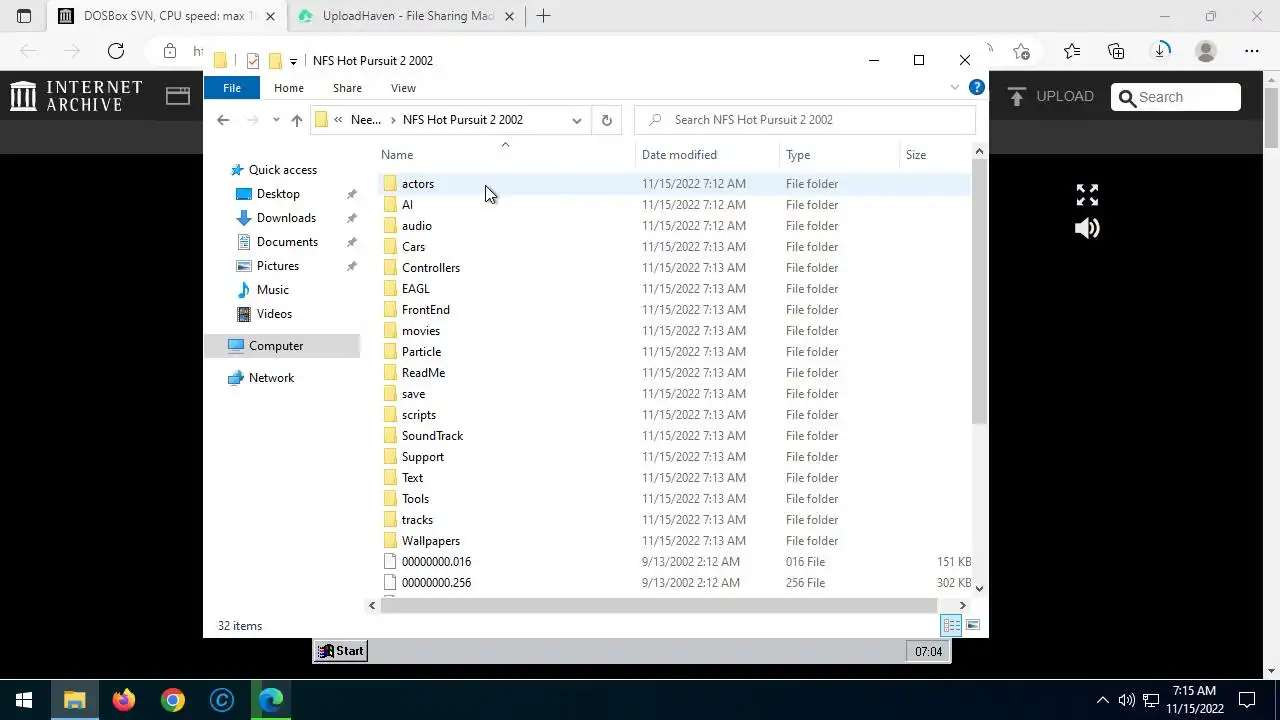This screenshot has height=720, width=1280.
Task: Open File Explorer from the taskbar
Action: click(75, 700)
